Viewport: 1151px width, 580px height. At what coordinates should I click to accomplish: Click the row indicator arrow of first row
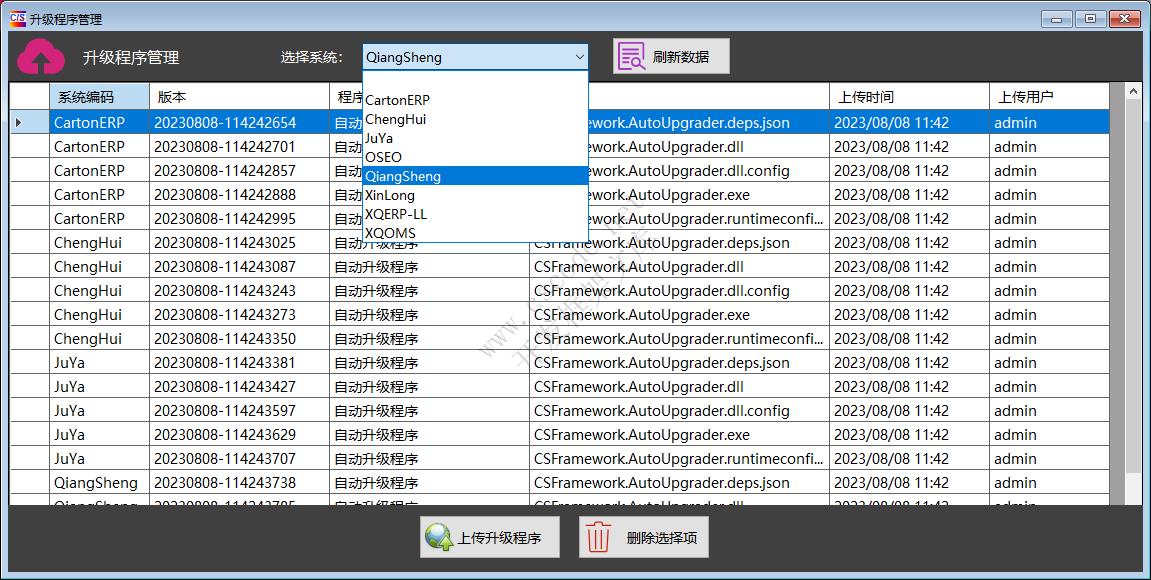point(19,123)
